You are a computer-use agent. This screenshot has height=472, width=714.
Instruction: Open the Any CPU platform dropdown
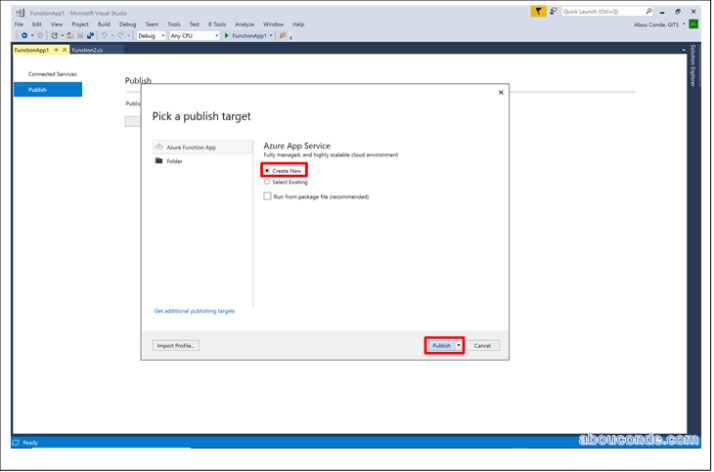click(194, 35)
